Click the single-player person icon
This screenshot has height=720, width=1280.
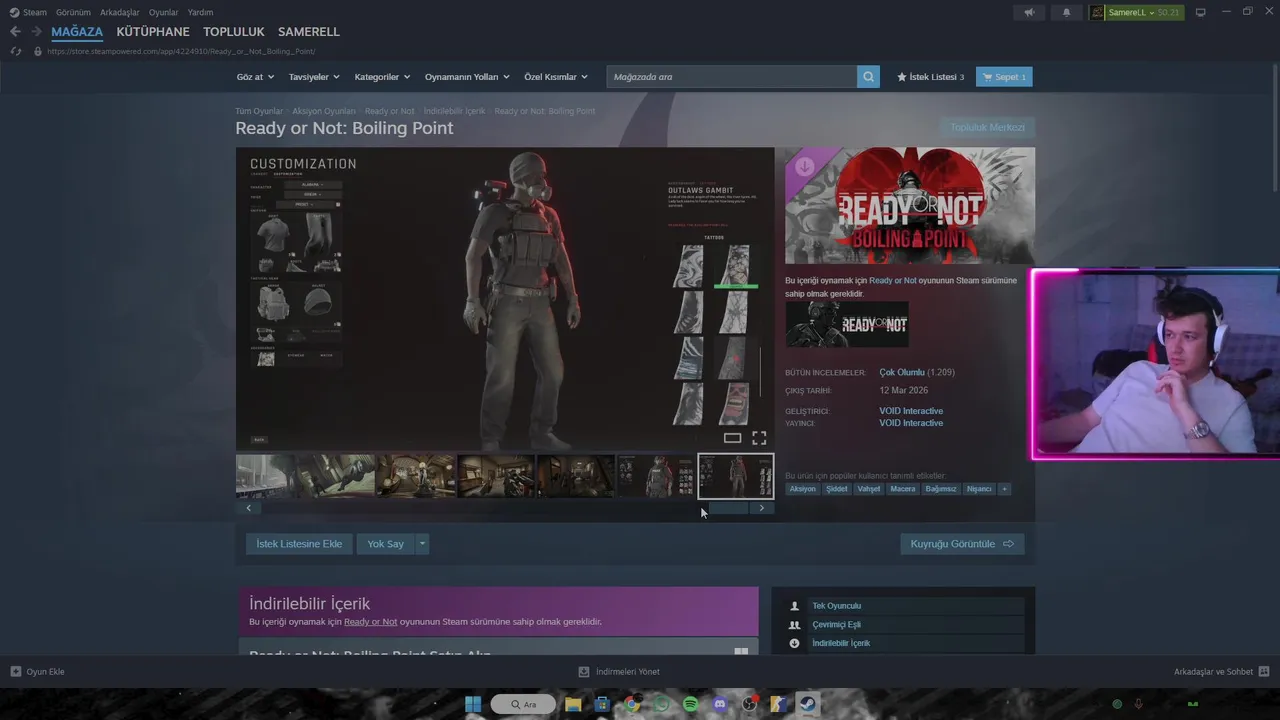(795, 606)
